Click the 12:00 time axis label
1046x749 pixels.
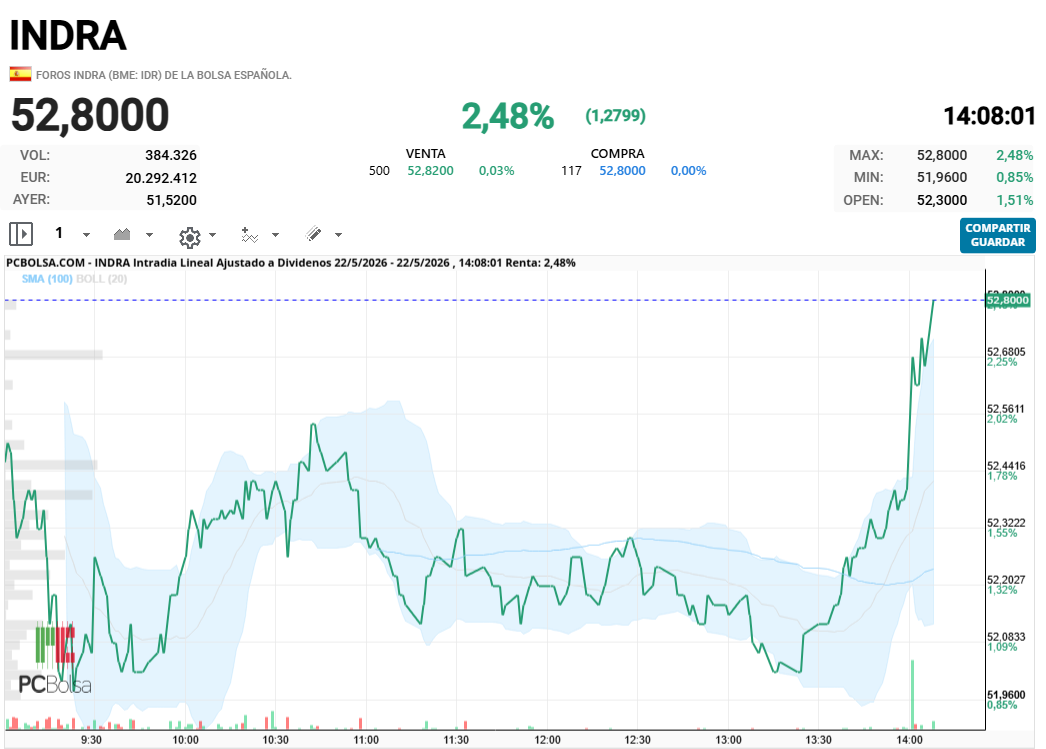547,740
